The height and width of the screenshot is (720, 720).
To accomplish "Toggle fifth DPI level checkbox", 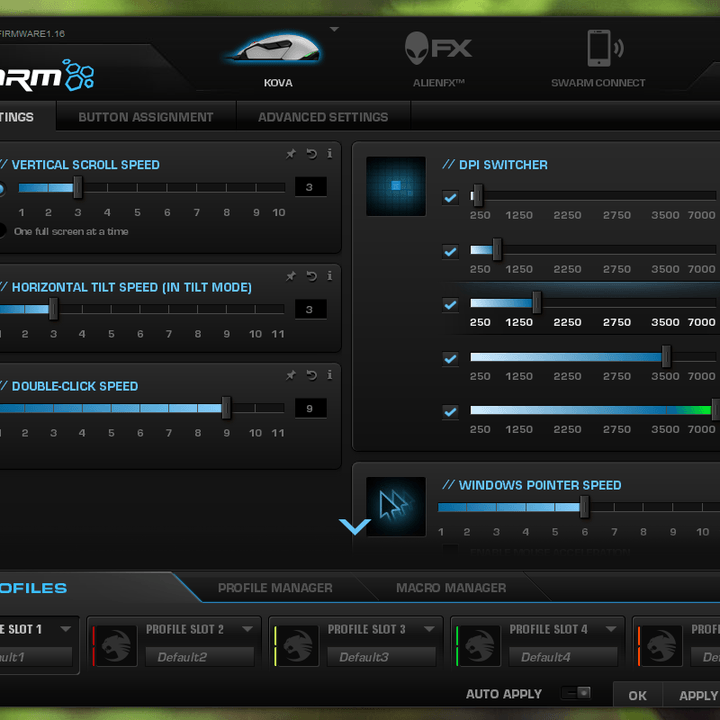I will tap(450, 411).
